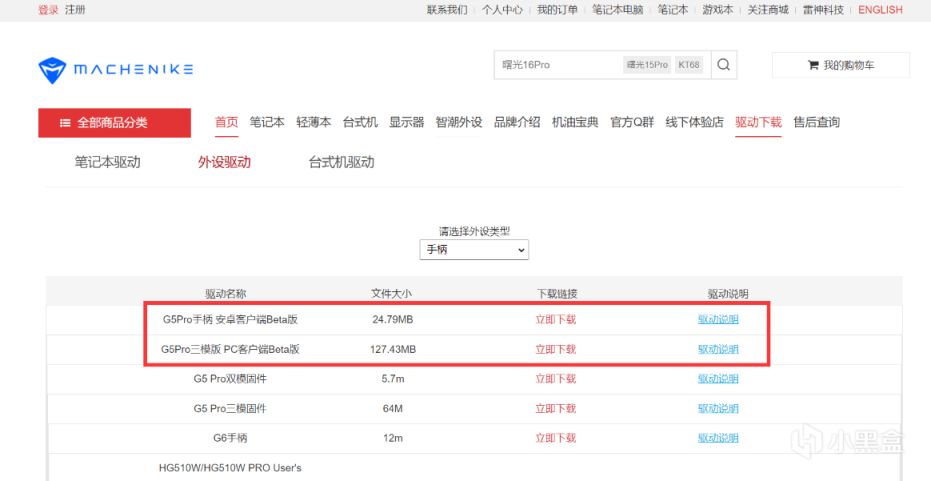Open 个人中心 in the top bar
Image resolution: width=931 pixels, height=481 pixels.
coord(502,10)
